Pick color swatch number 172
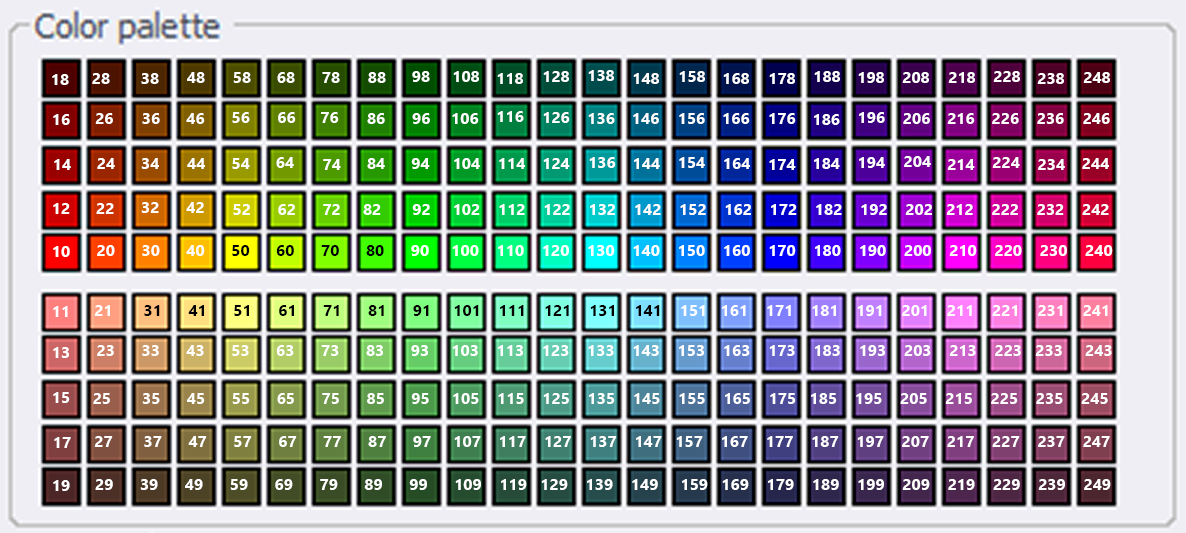The width and height of the screenshot is (1186, 533). [x=781, y=209]
